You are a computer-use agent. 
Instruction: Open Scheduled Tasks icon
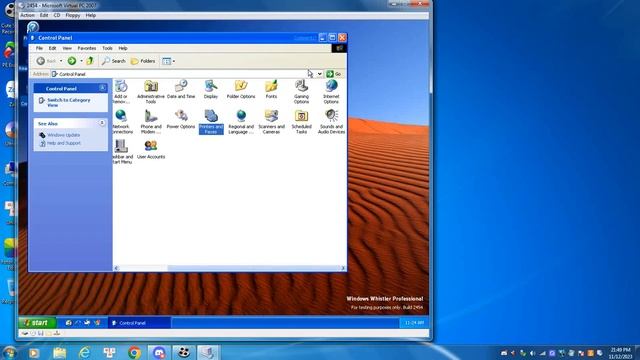point(301,121)
